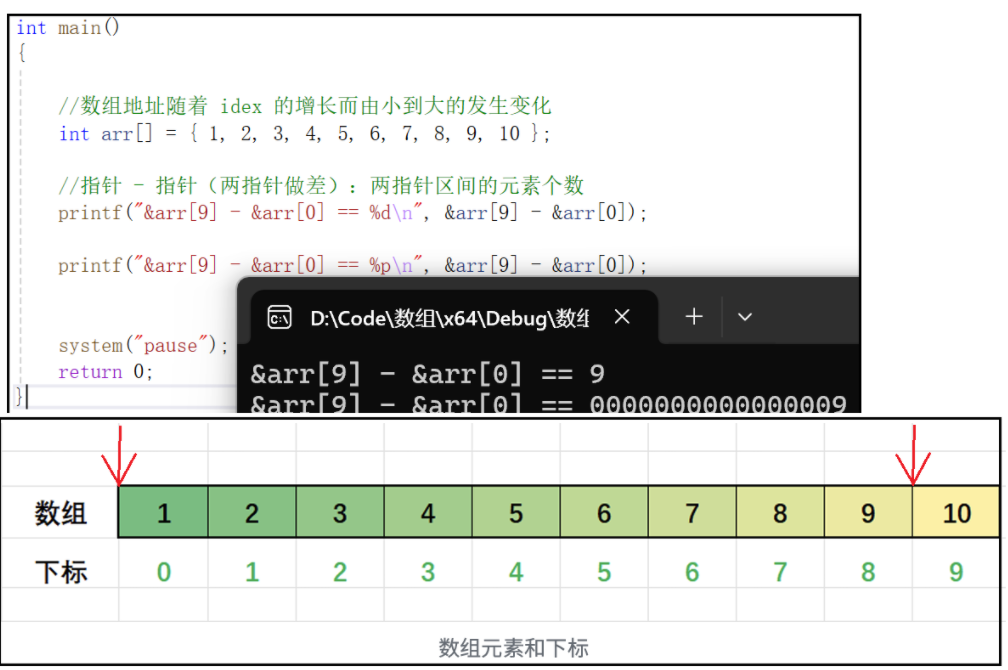Click the comment about 数组地址随着 idex
Image resolution: width=1008 pixels, height=670 pixels.
(305, 106)
